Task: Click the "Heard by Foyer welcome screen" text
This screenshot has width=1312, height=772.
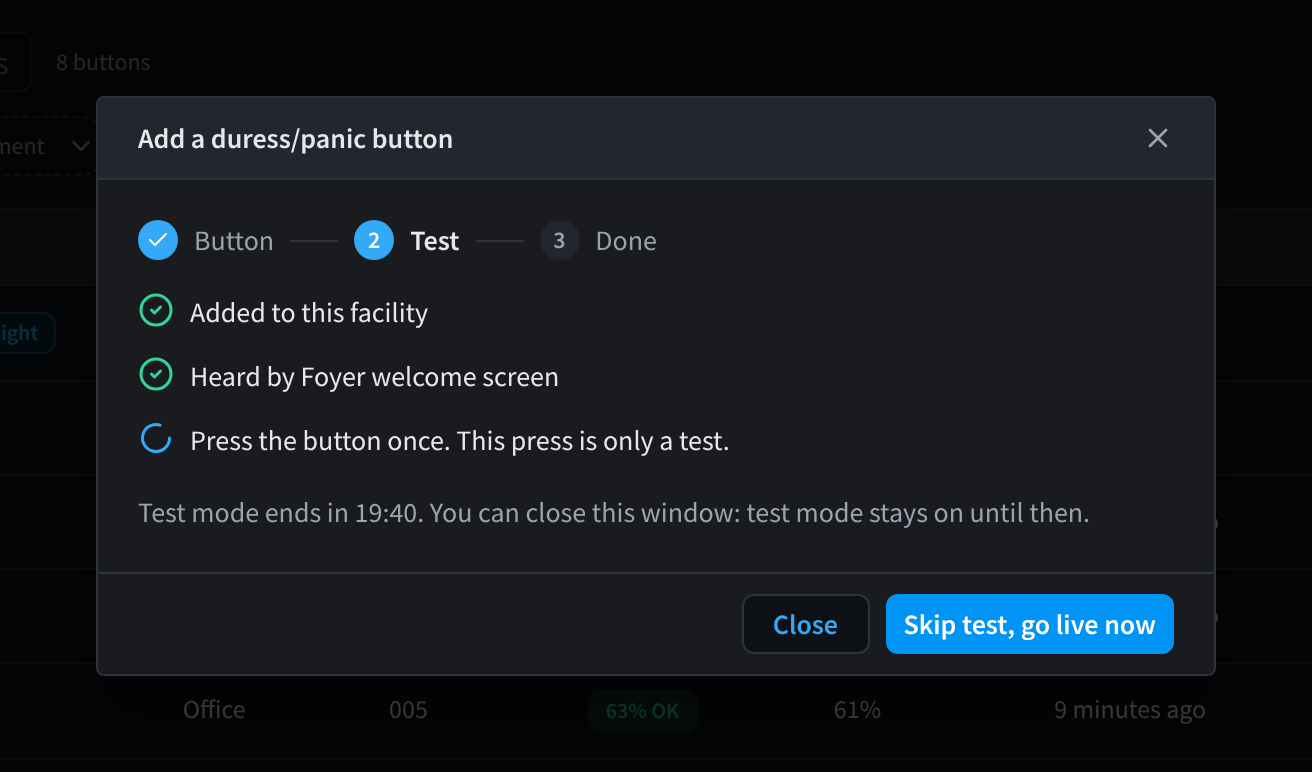Action: (375, 377)
